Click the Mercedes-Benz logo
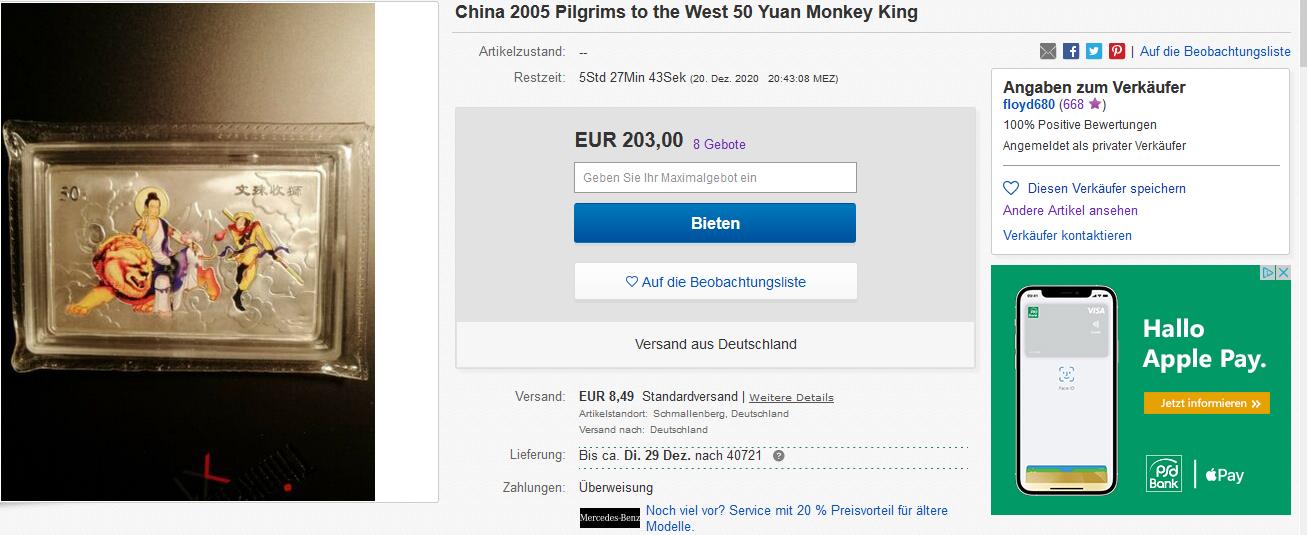Screen dimensions: 1307x535 pos(609,518)
